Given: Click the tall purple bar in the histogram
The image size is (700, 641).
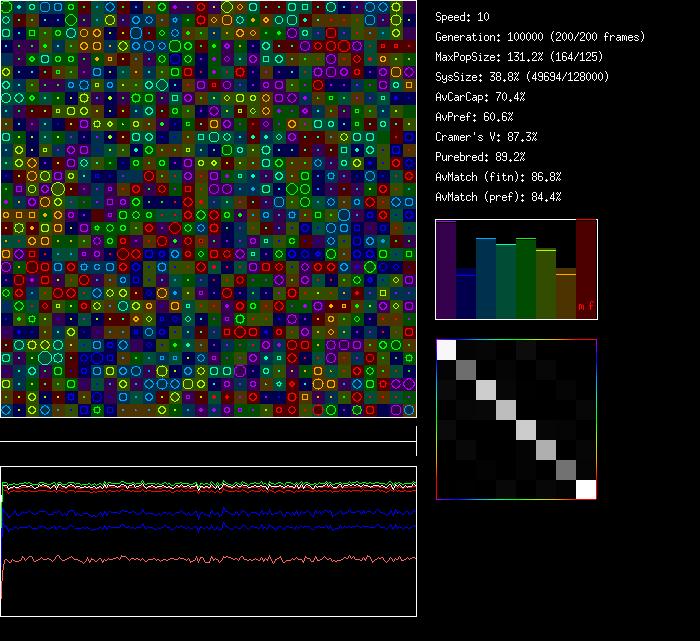Looking at the screenshot, I should coord(446,270).
